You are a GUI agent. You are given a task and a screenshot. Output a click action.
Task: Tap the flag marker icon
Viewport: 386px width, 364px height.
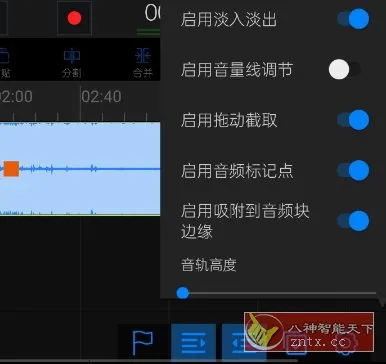[143, 343]
